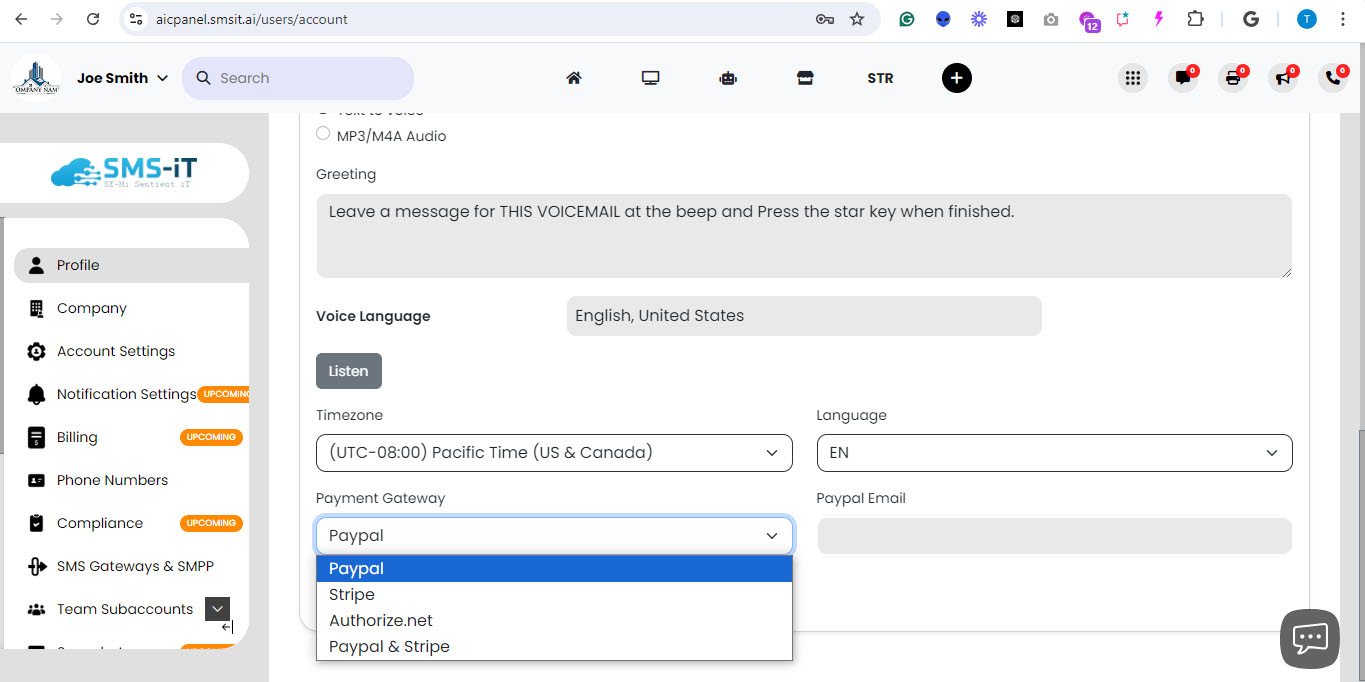Click the megaphone campaigns icon
This screenshot has width=1365, height=682.
tap(1283, 77)
